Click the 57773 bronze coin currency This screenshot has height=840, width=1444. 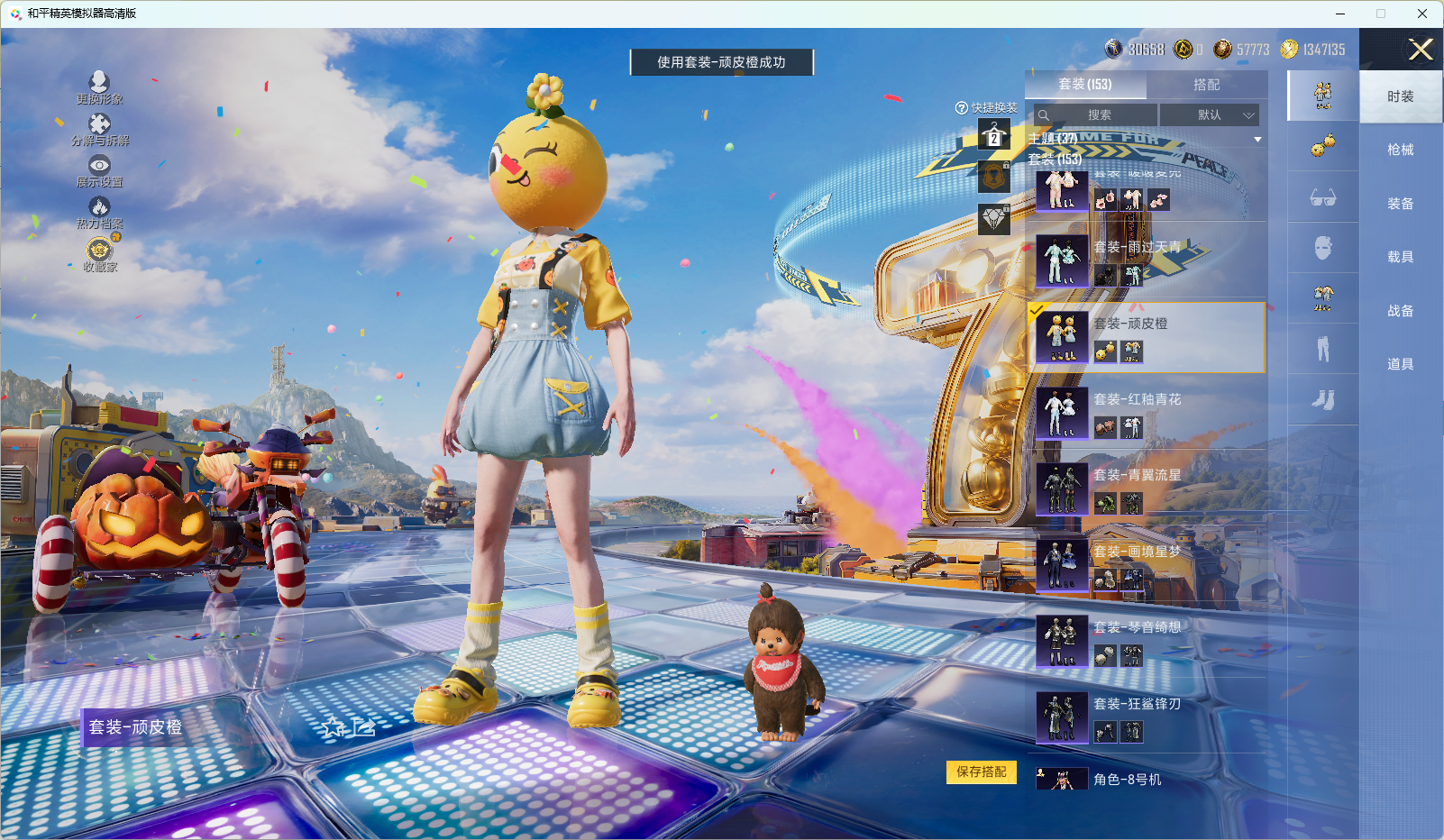1223,49
